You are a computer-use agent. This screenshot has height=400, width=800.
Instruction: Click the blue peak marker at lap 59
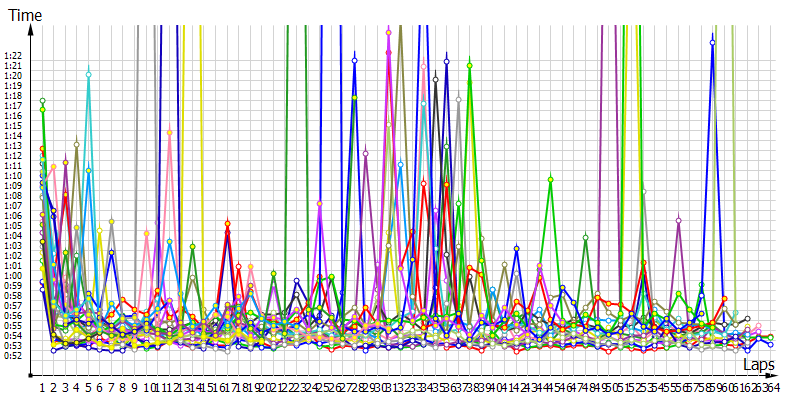click(713, 42)
